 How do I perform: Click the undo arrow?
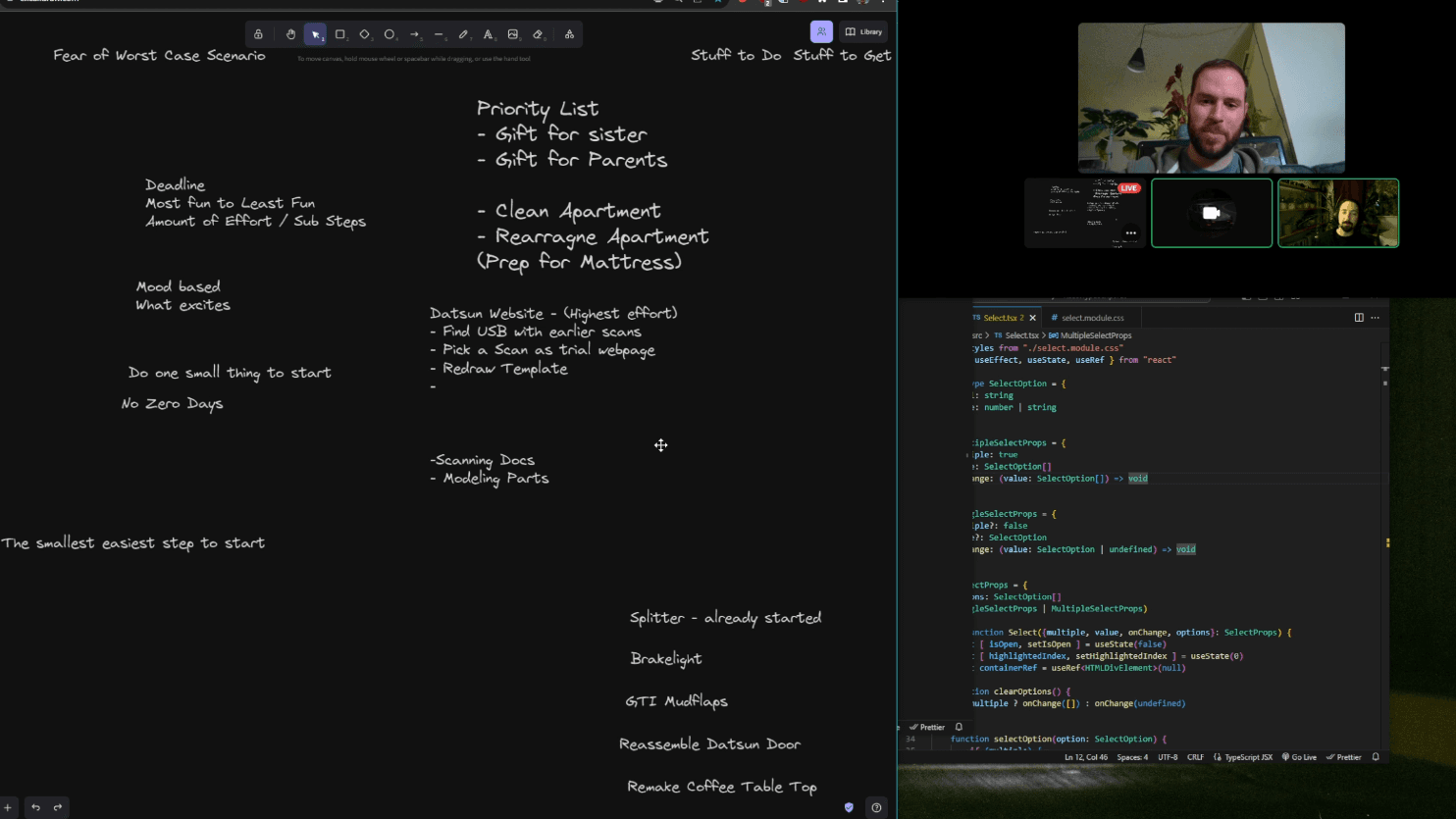[35, 807]
